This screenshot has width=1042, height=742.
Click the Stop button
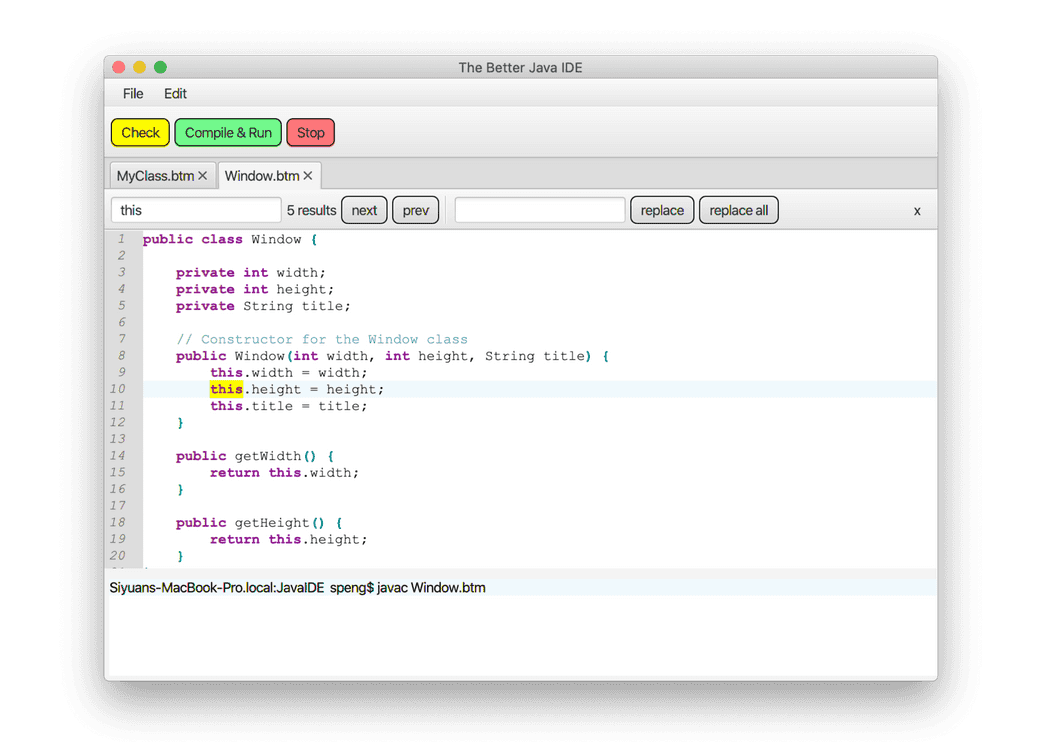310,132
